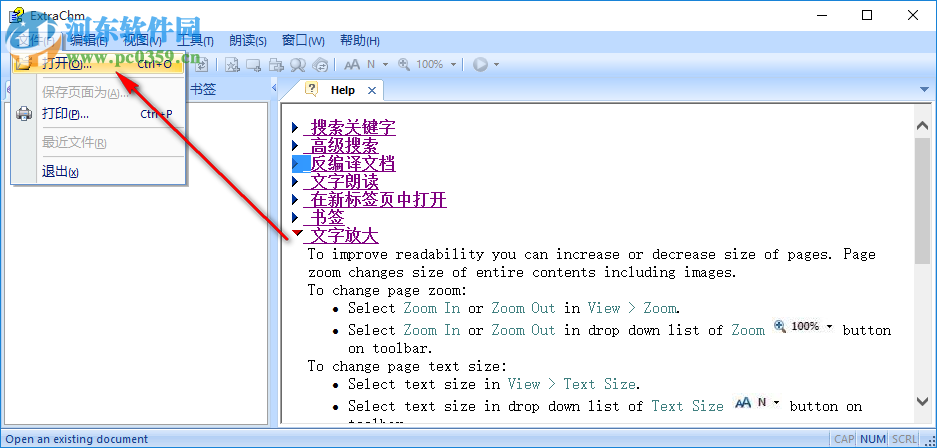Screen dimensions: 937x448
Task: Click the scrollbar up arrow
Action: [x=922, y=126]
